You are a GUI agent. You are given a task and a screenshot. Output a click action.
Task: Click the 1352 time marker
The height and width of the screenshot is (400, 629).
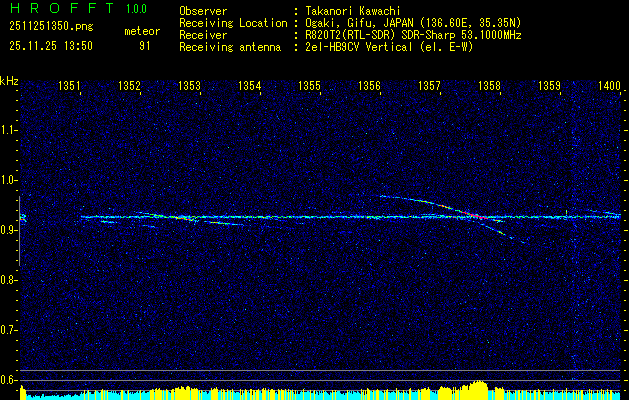(x=130, y=85)
